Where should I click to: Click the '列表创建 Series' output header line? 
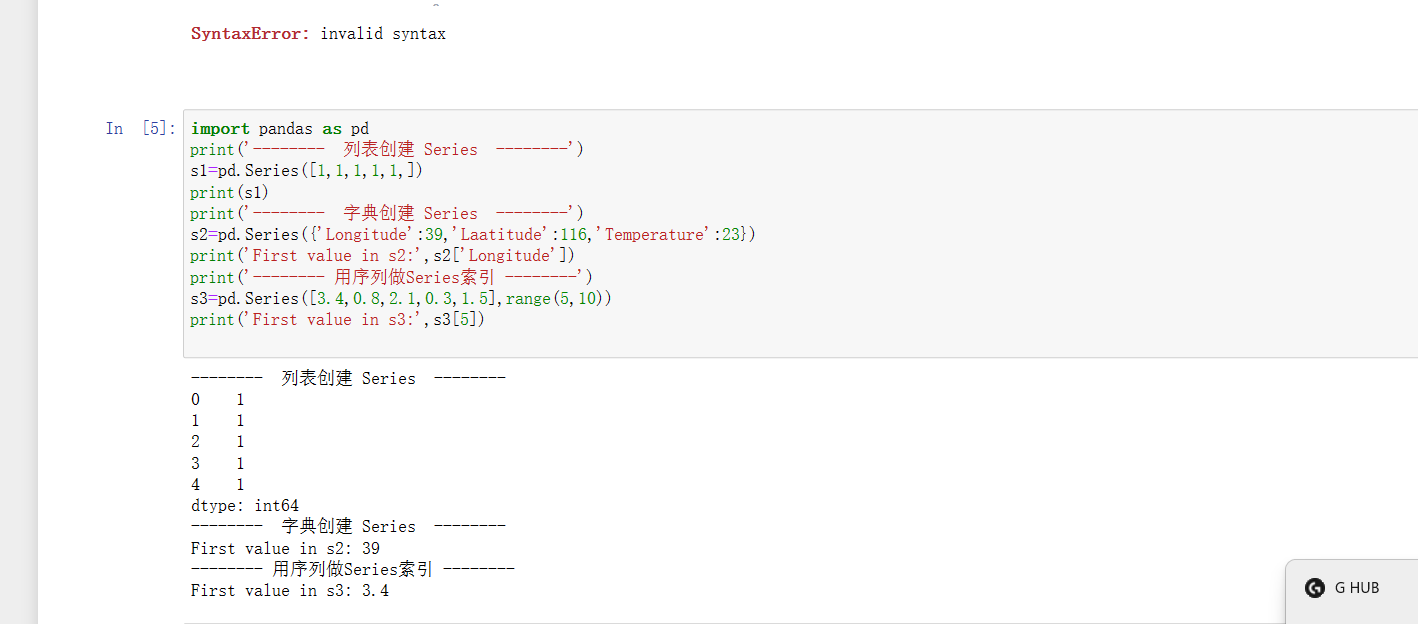click(x=348, y=378)
